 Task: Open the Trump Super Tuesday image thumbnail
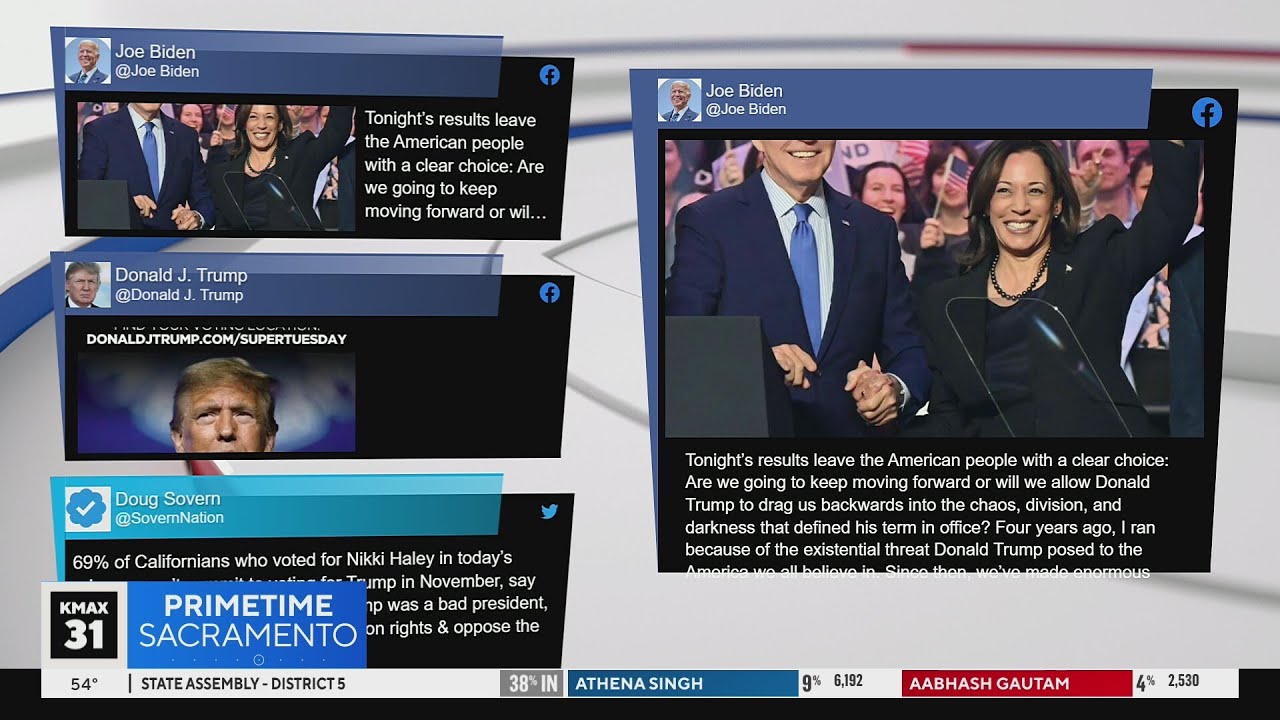pos(216,388)
